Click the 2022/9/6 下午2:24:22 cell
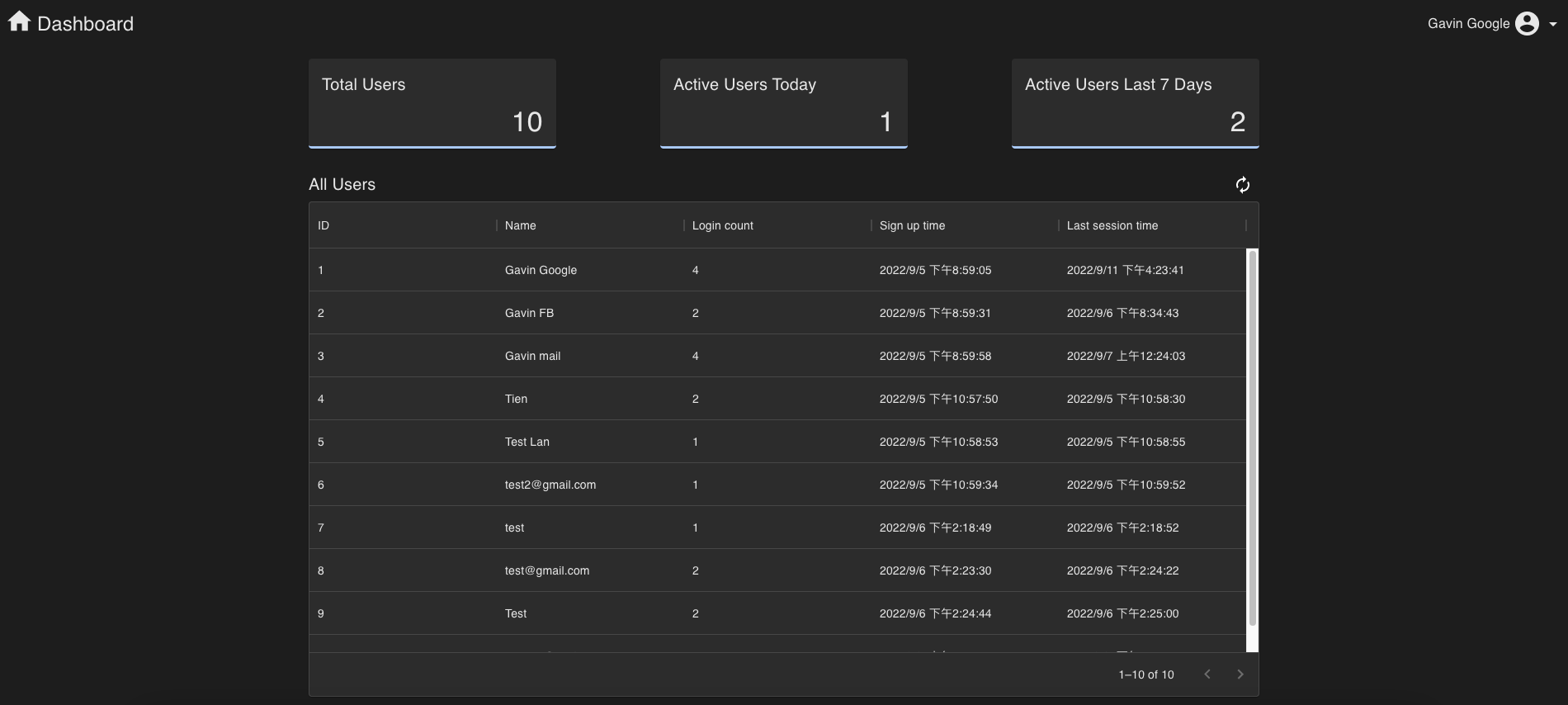 (x=1152, y=570)
